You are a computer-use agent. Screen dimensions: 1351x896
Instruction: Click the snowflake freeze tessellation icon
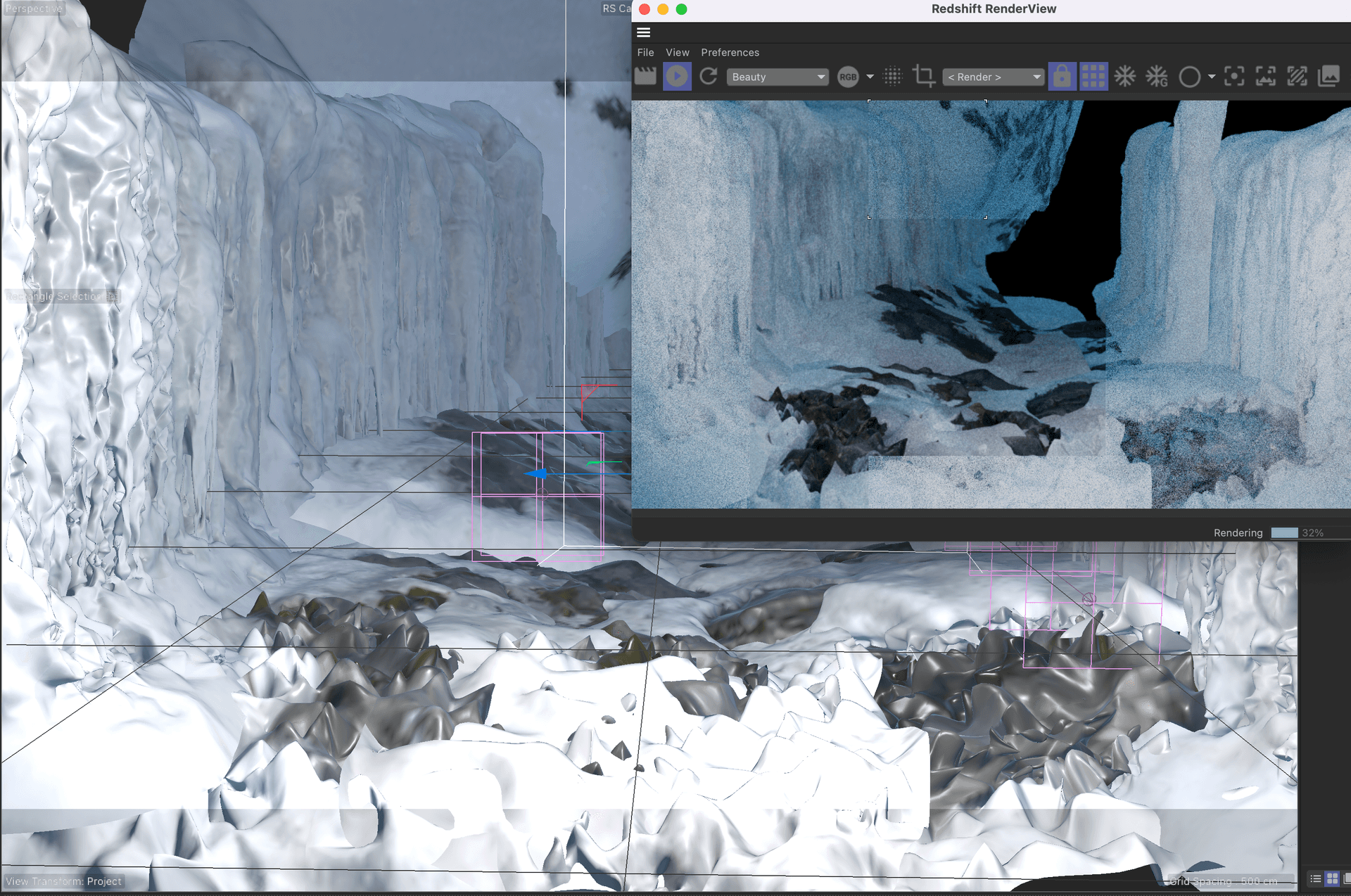coord(1124,76)
